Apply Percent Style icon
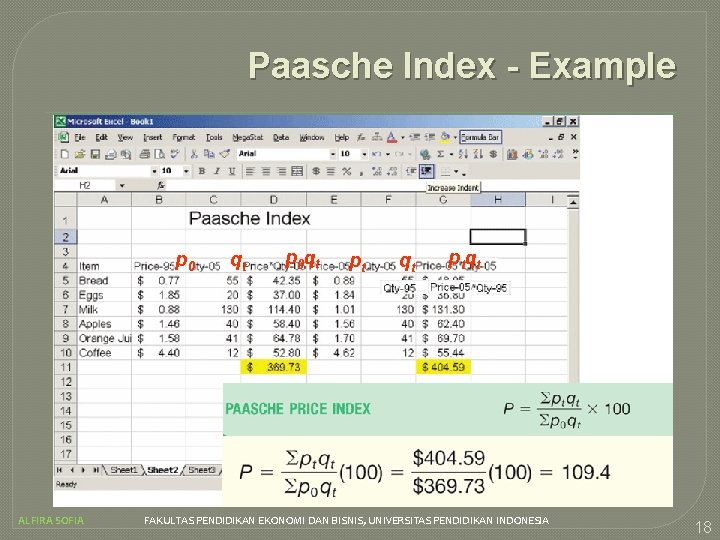This screenshot has height=540, width=720. coord(347,171)
